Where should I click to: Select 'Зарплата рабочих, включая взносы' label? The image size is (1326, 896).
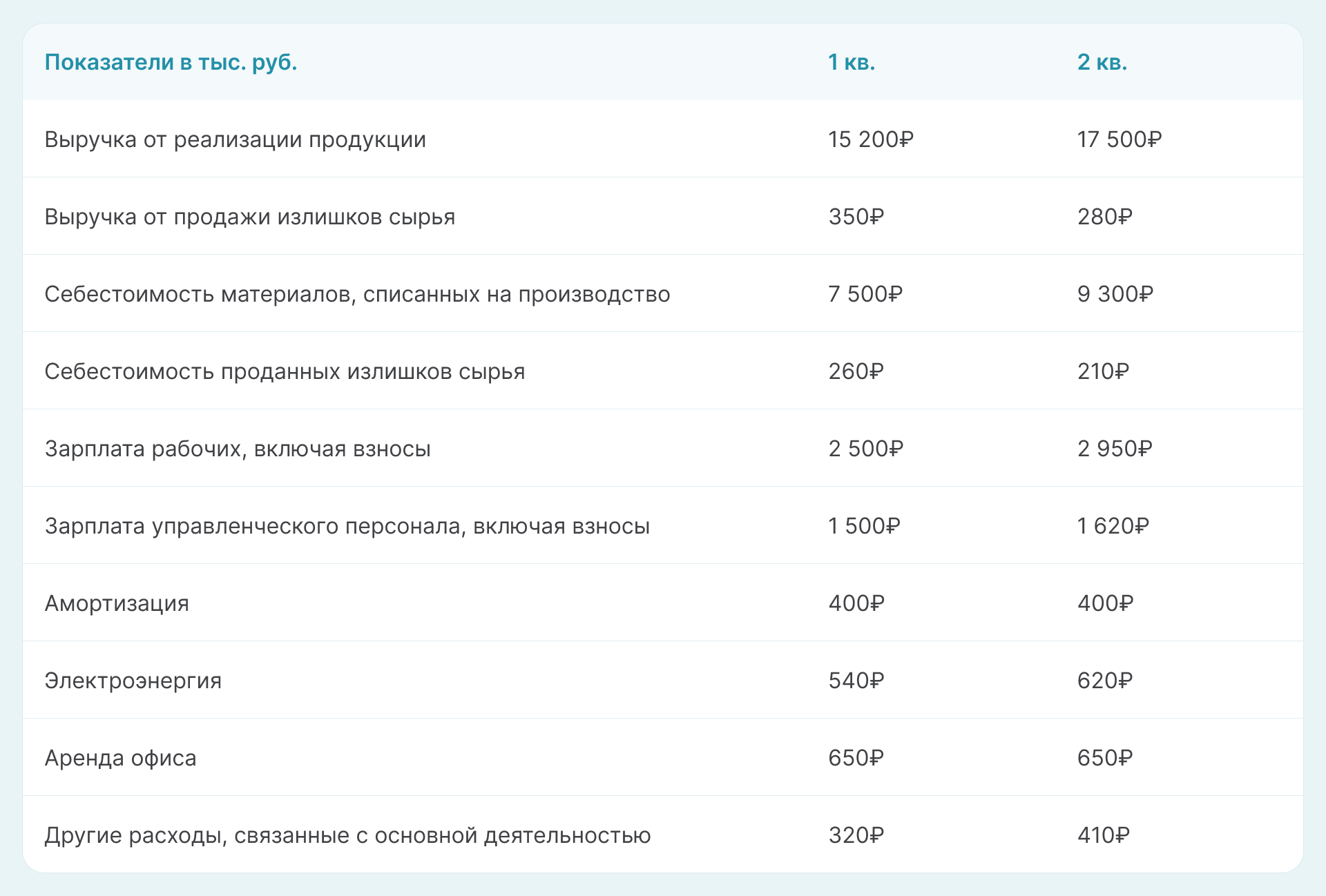(x=238, y=449)
